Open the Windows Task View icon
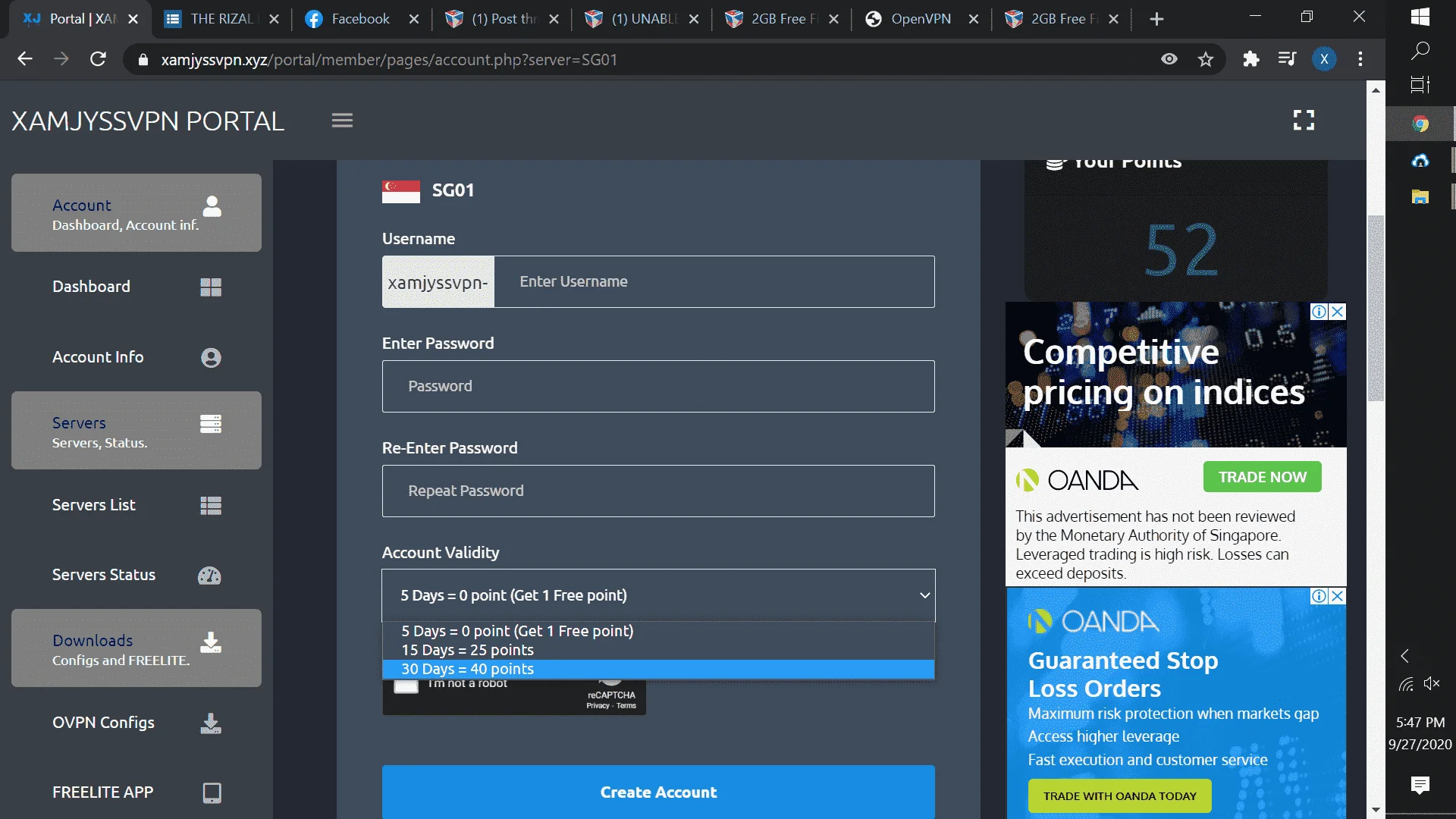The image size is (1456, 819). click(1420, 84)
